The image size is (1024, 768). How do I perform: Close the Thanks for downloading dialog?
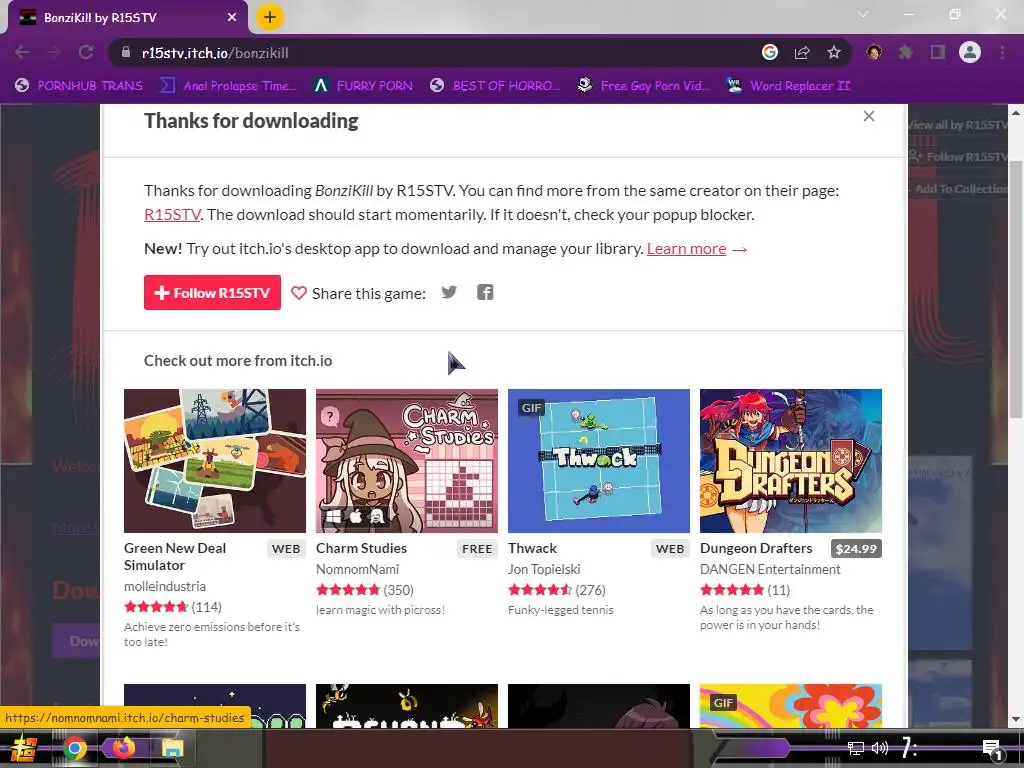869,116
